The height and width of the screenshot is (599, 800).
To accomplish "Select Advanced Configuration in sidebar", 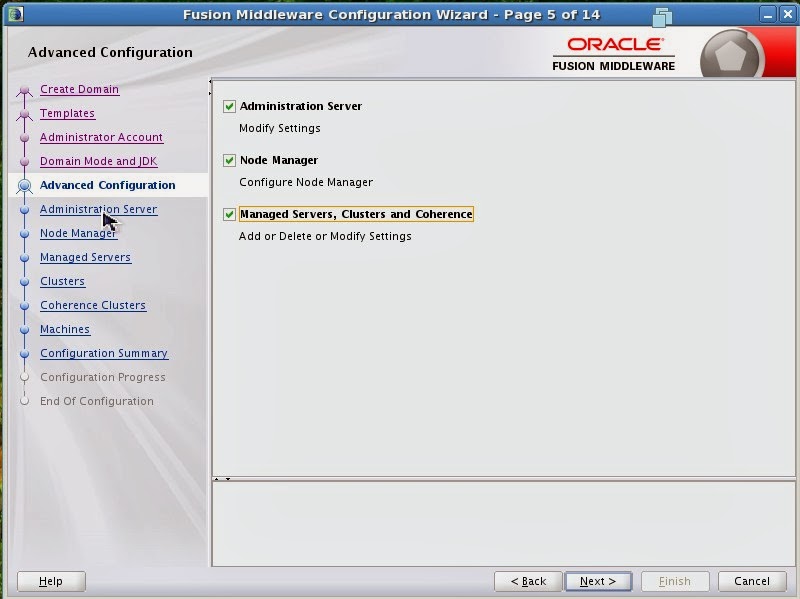I will pyautogui.click(x=108, y=185).
